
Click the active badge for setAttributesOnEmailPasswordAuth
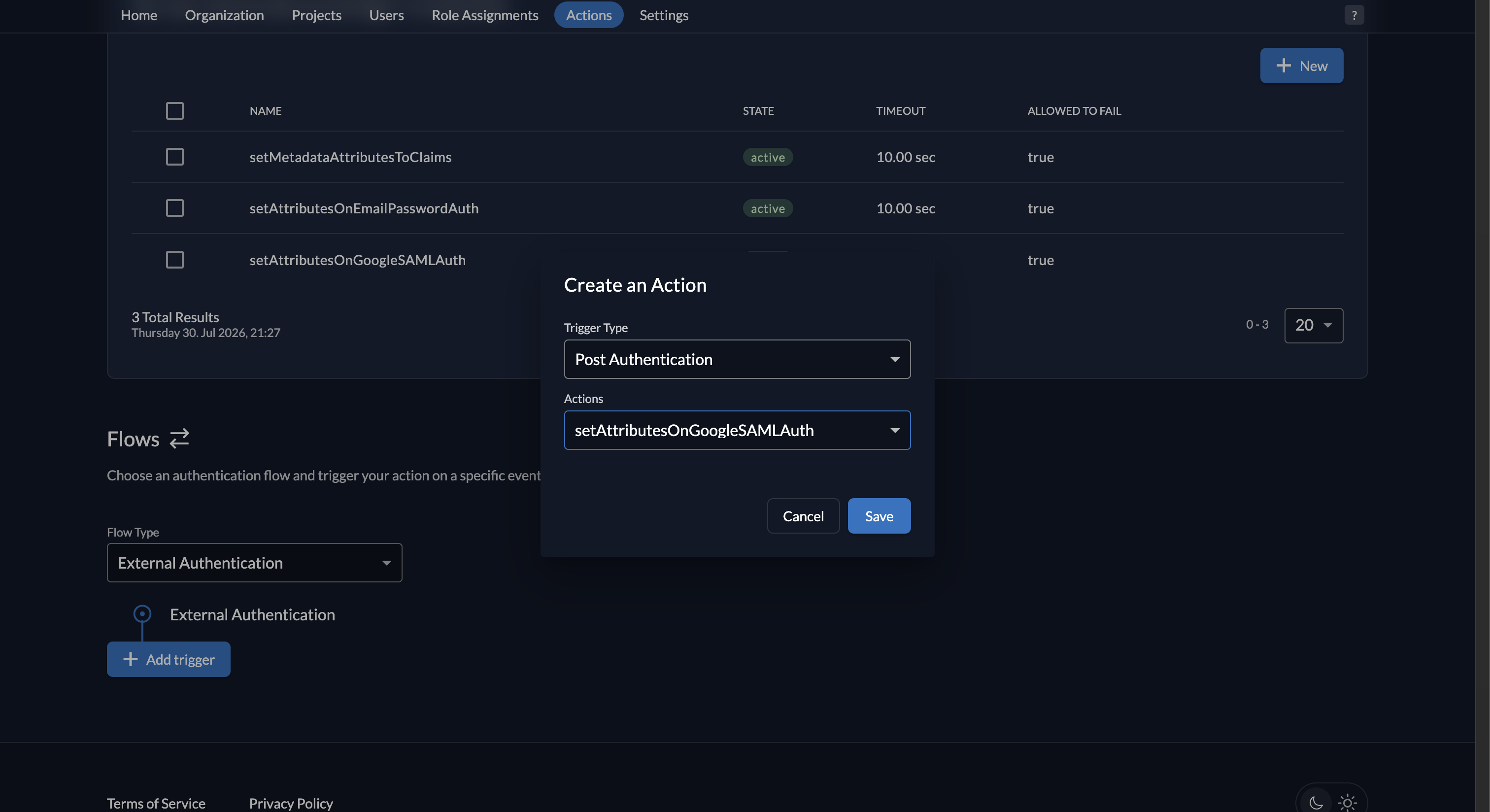click(768, 208)
